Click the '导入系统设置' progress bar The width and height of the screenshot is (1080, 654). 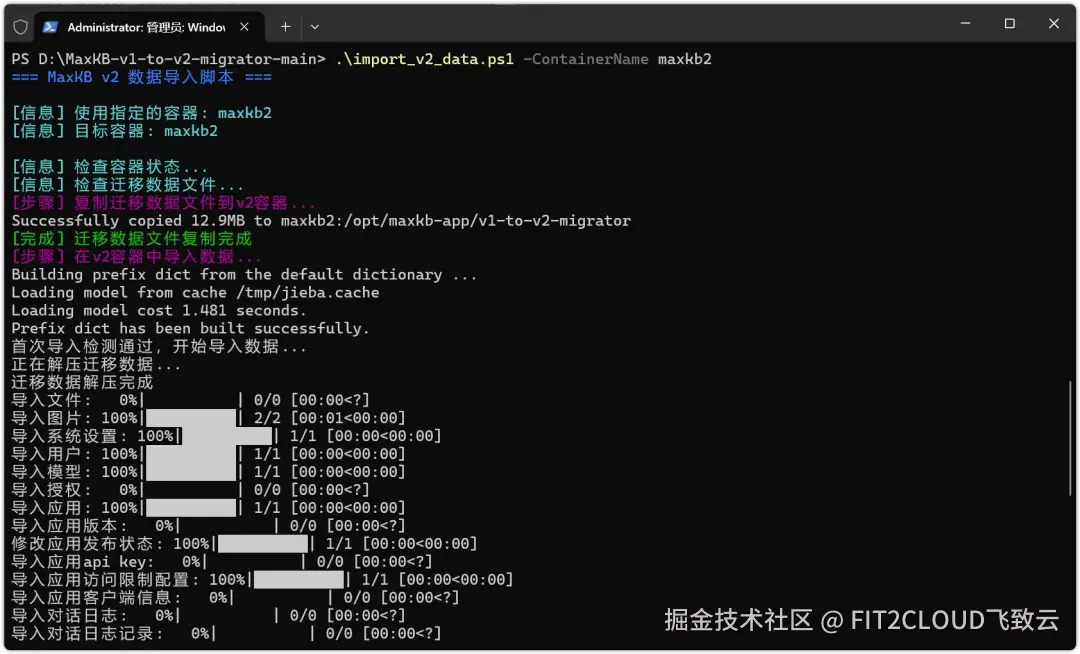pos(227,435)
